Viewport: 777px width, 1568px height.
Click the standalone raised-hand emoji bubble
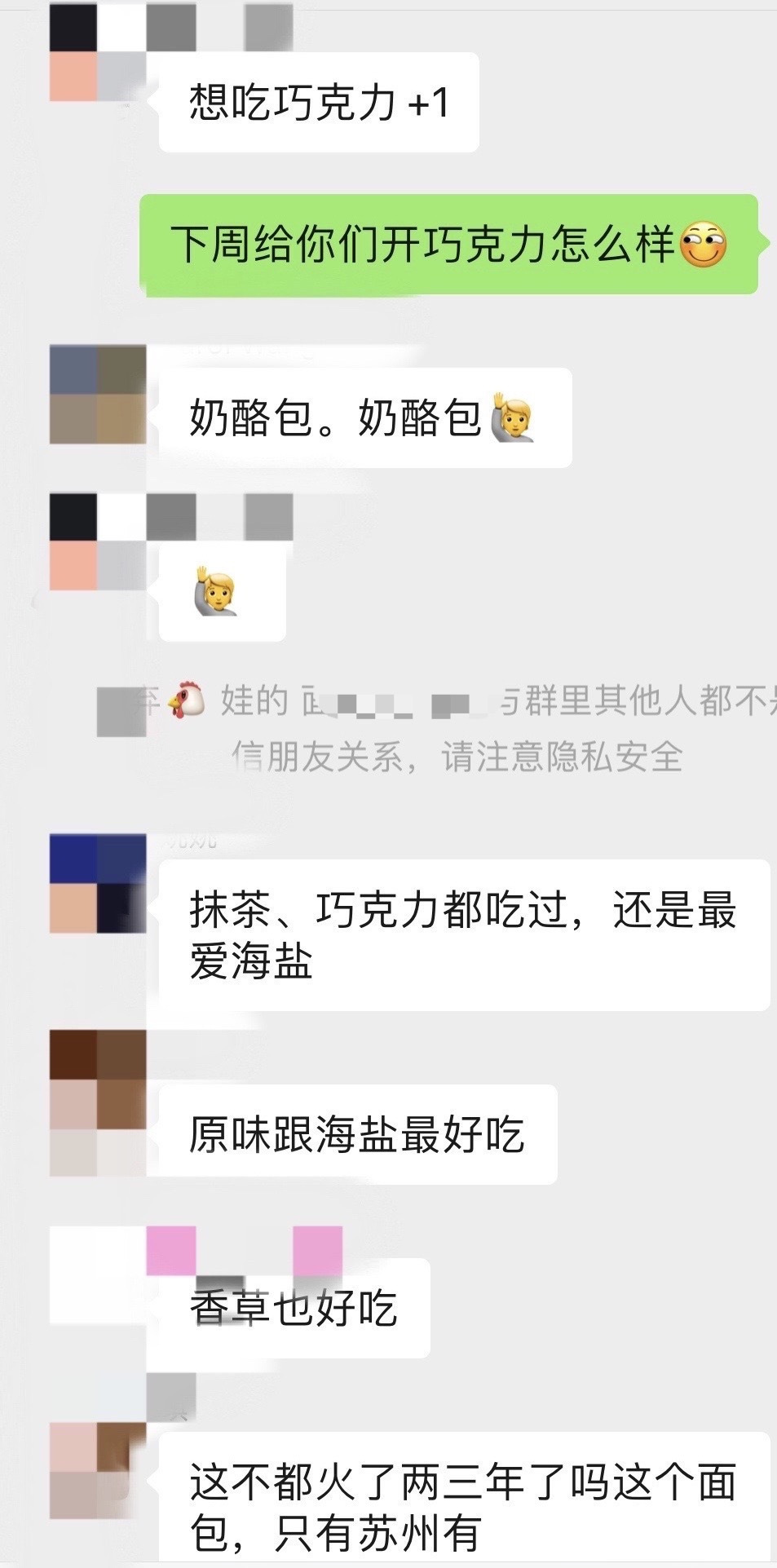[223, 593]
